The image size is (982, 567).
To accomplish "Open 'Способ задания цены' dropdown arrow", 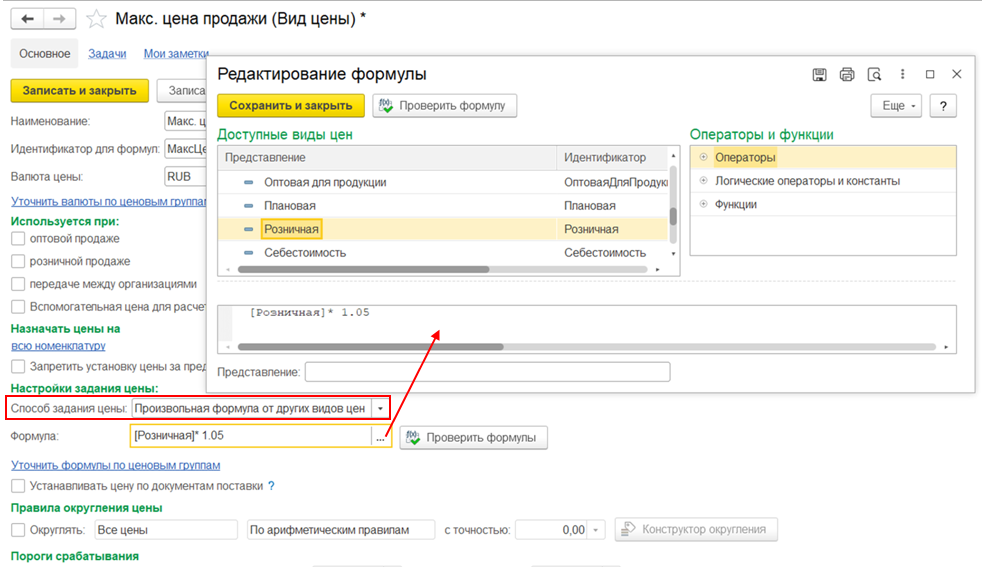I will tap(380, 408).
